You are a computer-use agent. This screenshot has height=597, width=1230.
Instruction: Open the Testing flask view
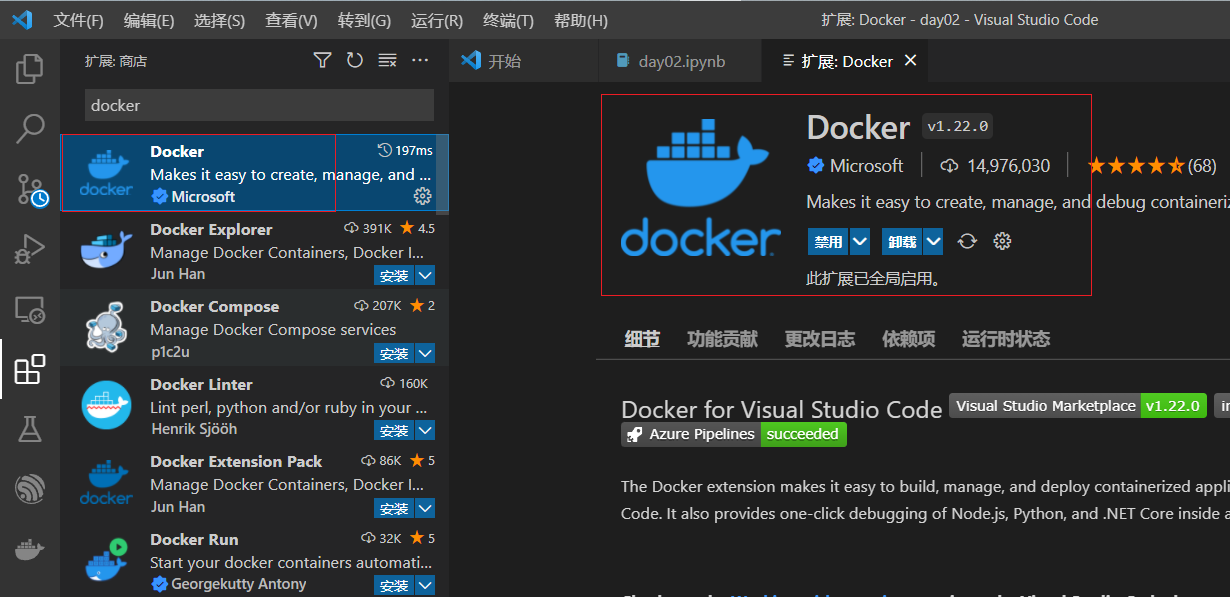tap(30, 429)
